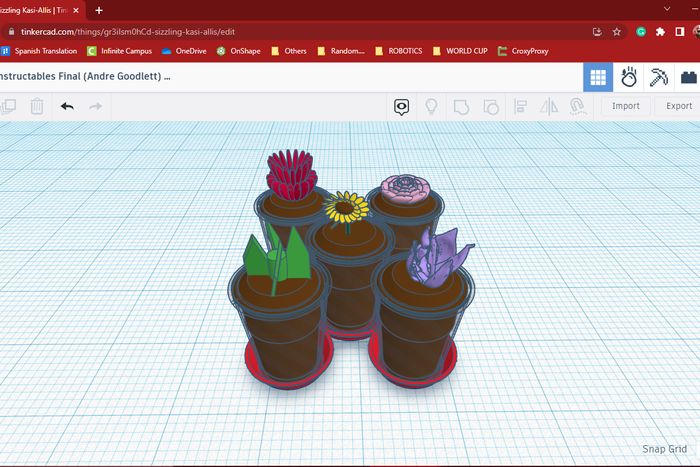Click the Duplicate and repeat icon
The height and width of the screenshot is (467, 700).
tap(9, 106)
